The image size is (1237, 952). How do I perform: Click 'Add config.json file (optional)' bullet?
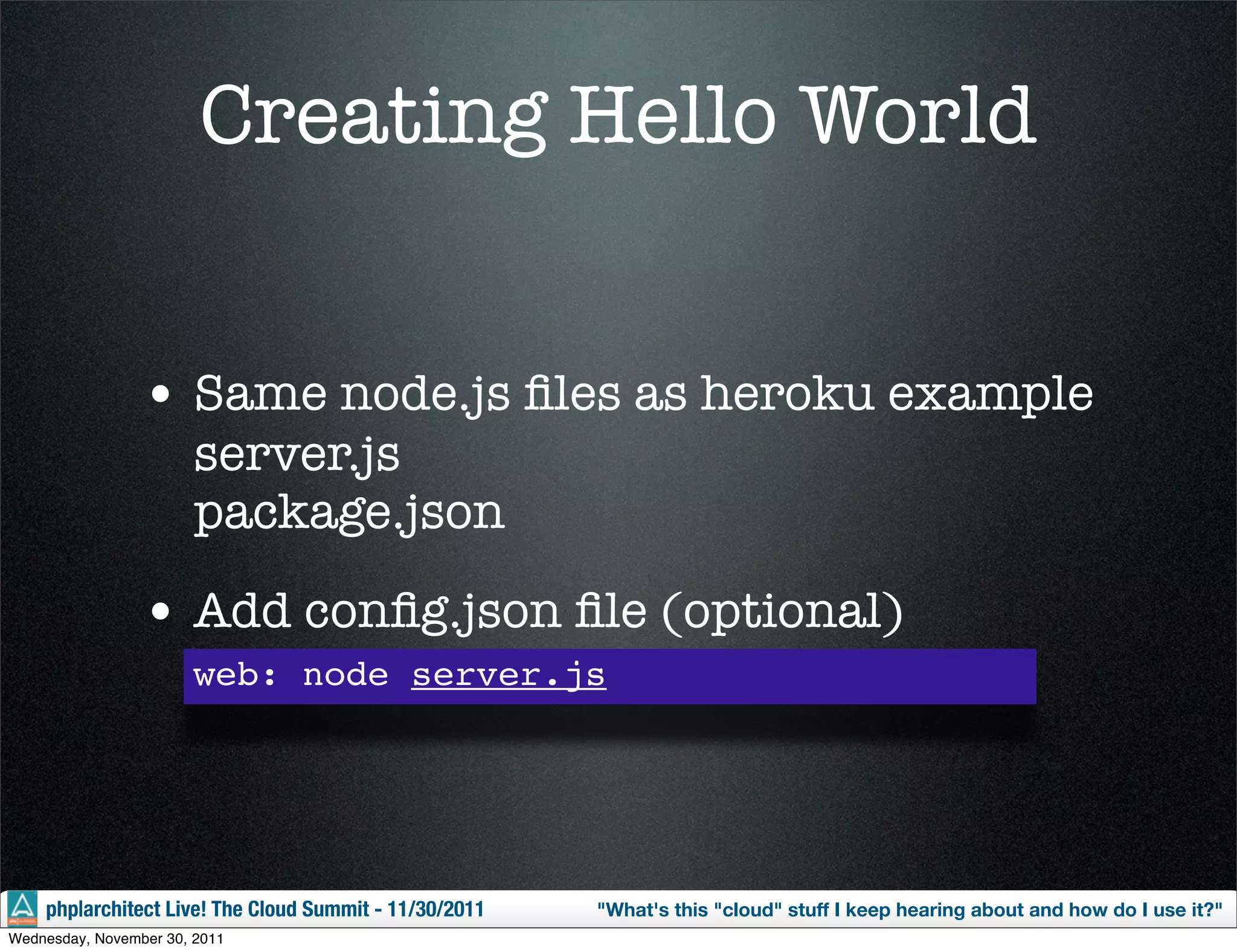548,612
